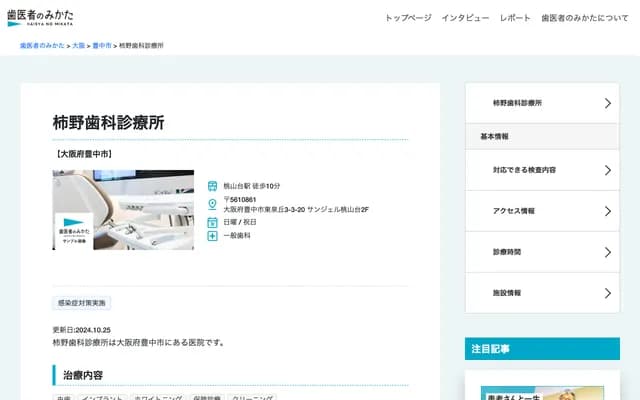Click the 柿野歯科診療所 page heading

[109, 122]
